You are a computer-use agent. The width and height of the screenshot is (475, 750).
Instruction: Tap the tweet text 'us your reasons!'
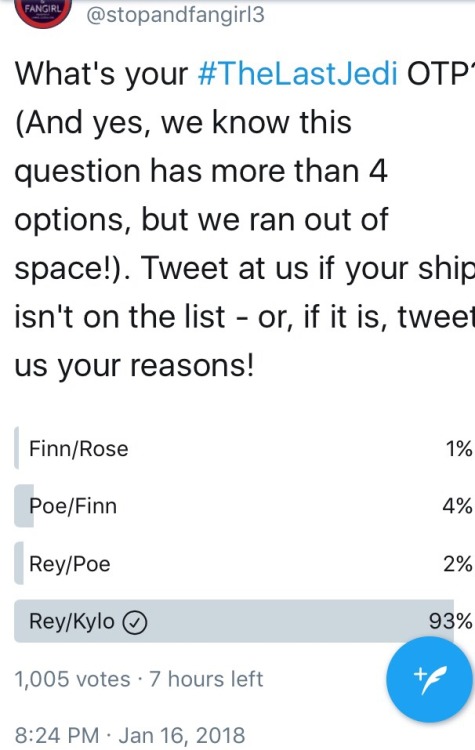tap(134, 366)
